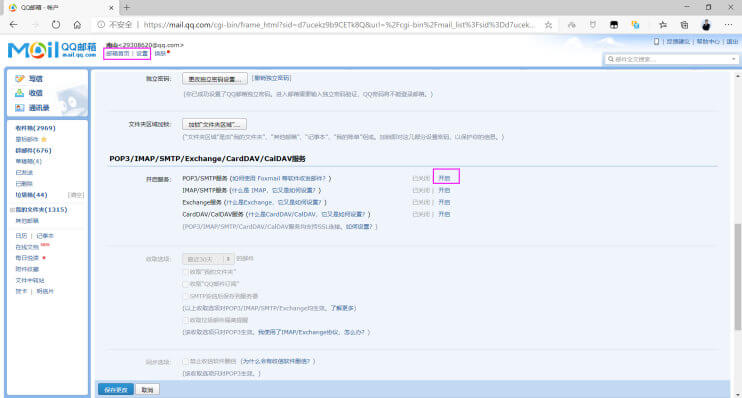
Task: Check 收取垃圾邮件隔离提醒 checkbox
Action: 186,320
